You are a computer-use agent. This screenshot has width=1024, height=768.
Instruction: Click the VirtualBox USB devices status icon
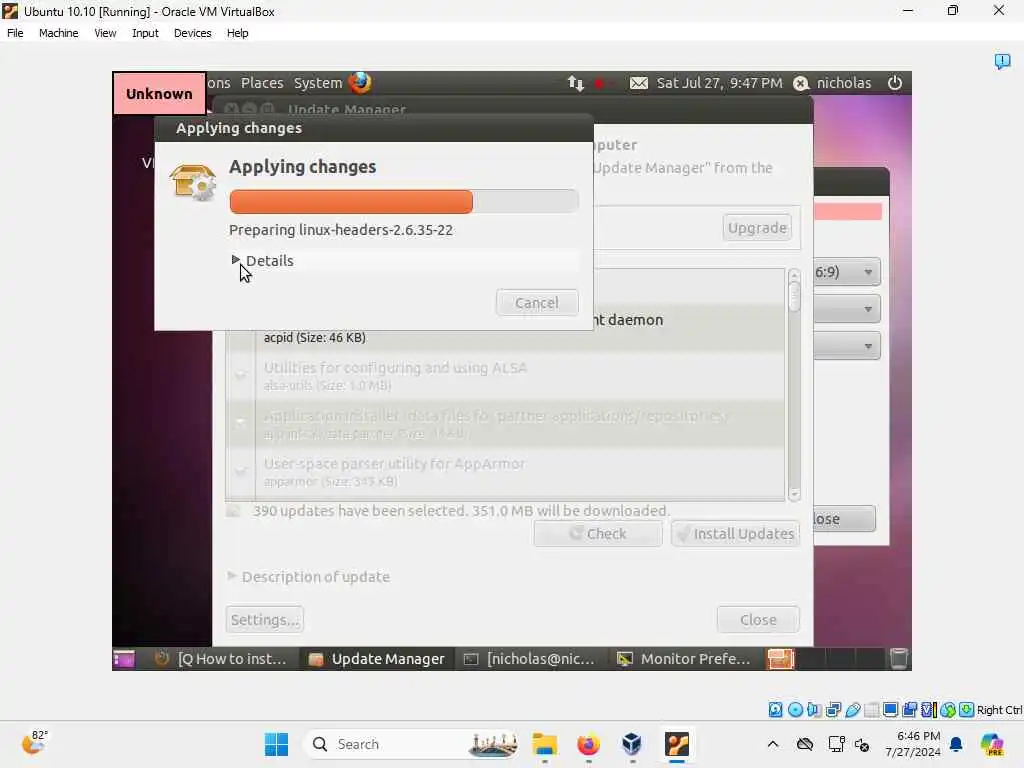tap(852, 710)
